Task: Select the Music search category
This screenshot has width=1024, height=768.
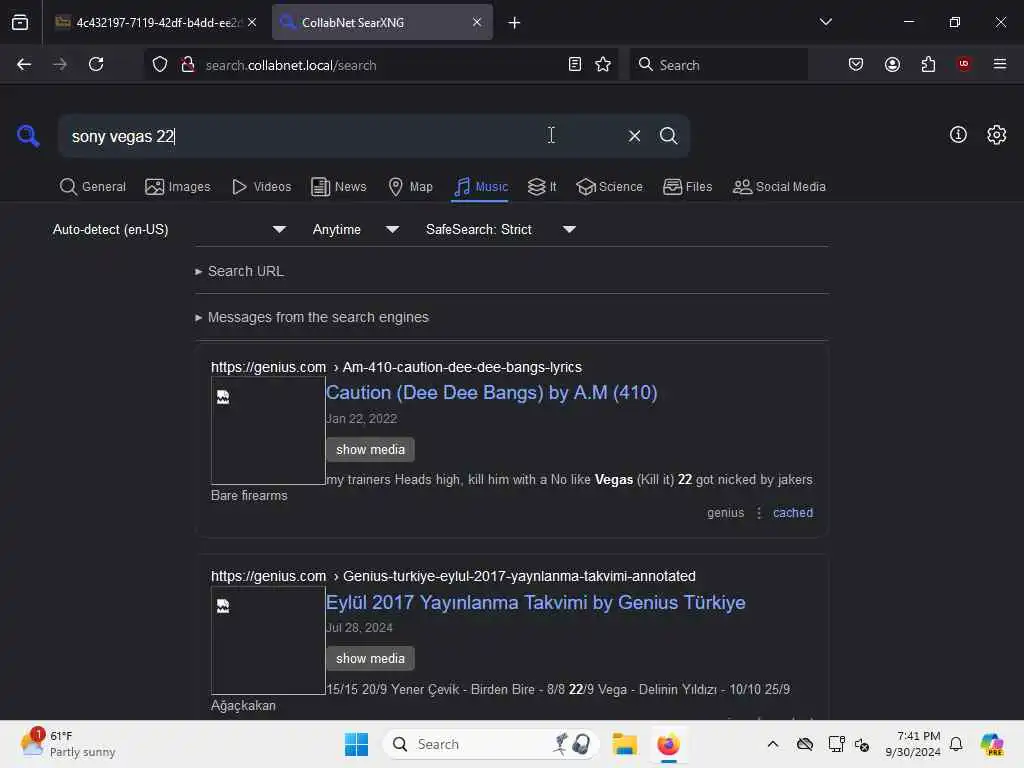Action: tap(481, 187)
